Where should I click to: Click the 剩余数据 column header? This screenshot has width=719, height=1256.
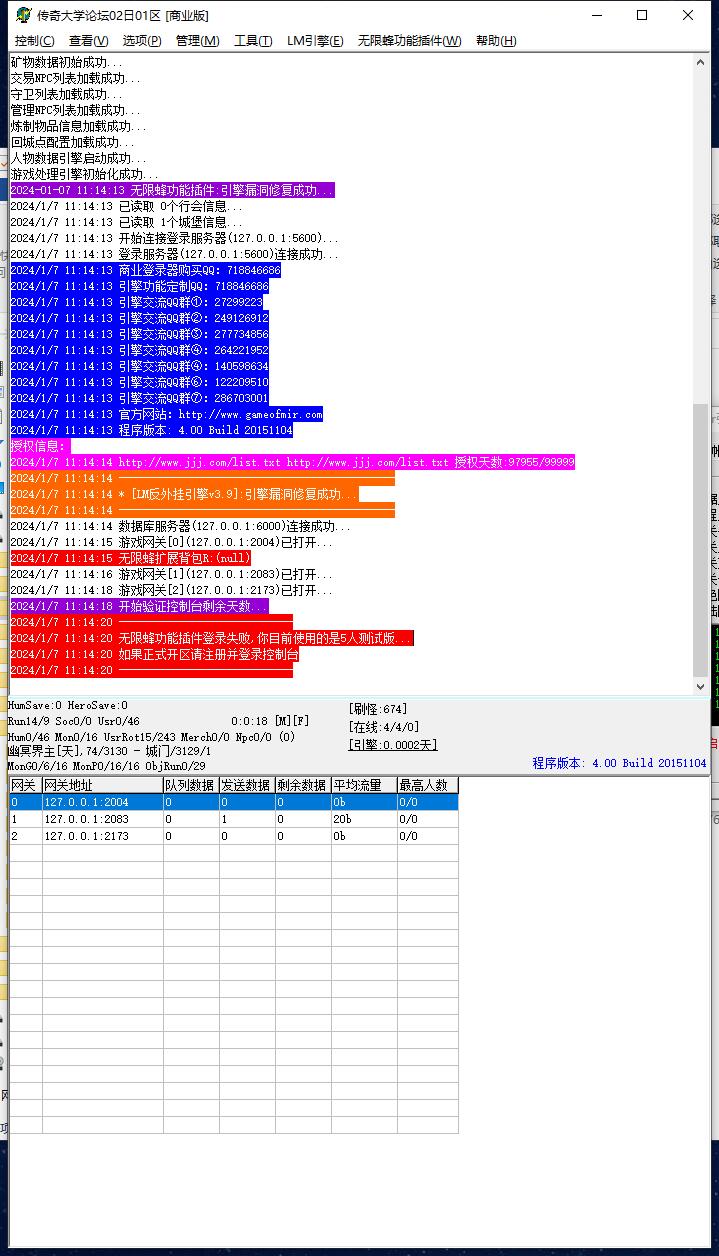coord(303,786)
